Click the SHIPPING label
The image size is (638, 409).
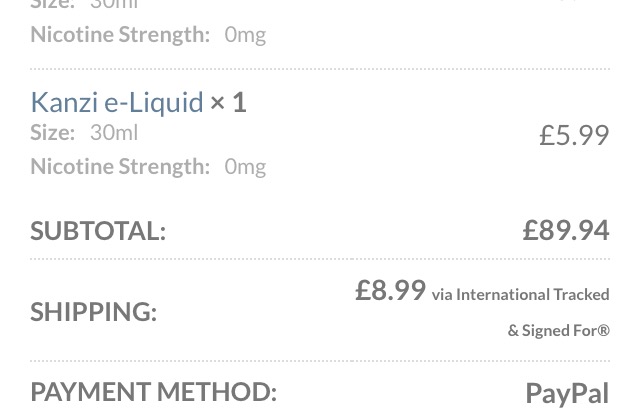(93, 311)
